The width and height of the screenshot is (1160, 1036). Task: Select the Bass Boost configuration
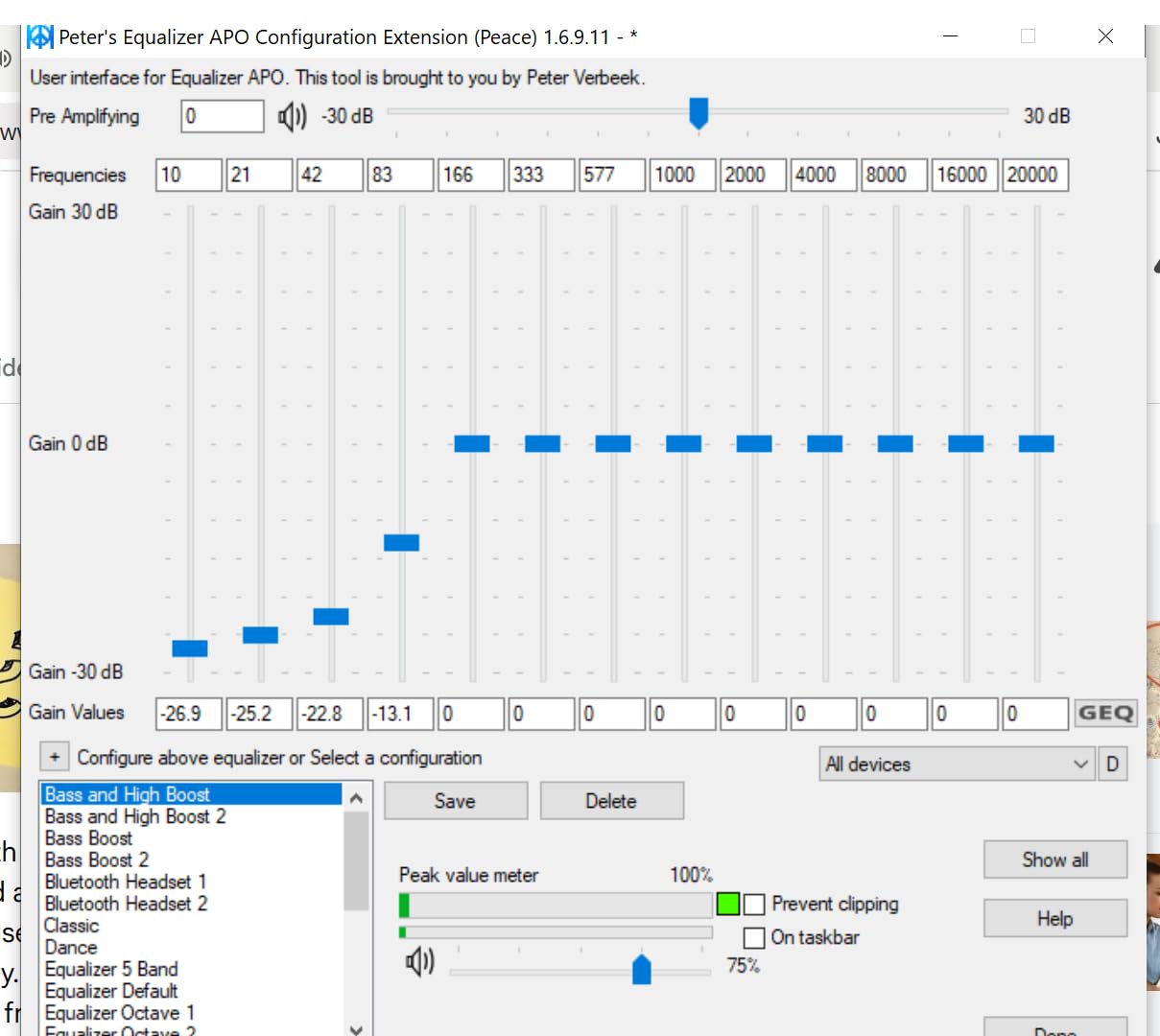pos(192,838)
